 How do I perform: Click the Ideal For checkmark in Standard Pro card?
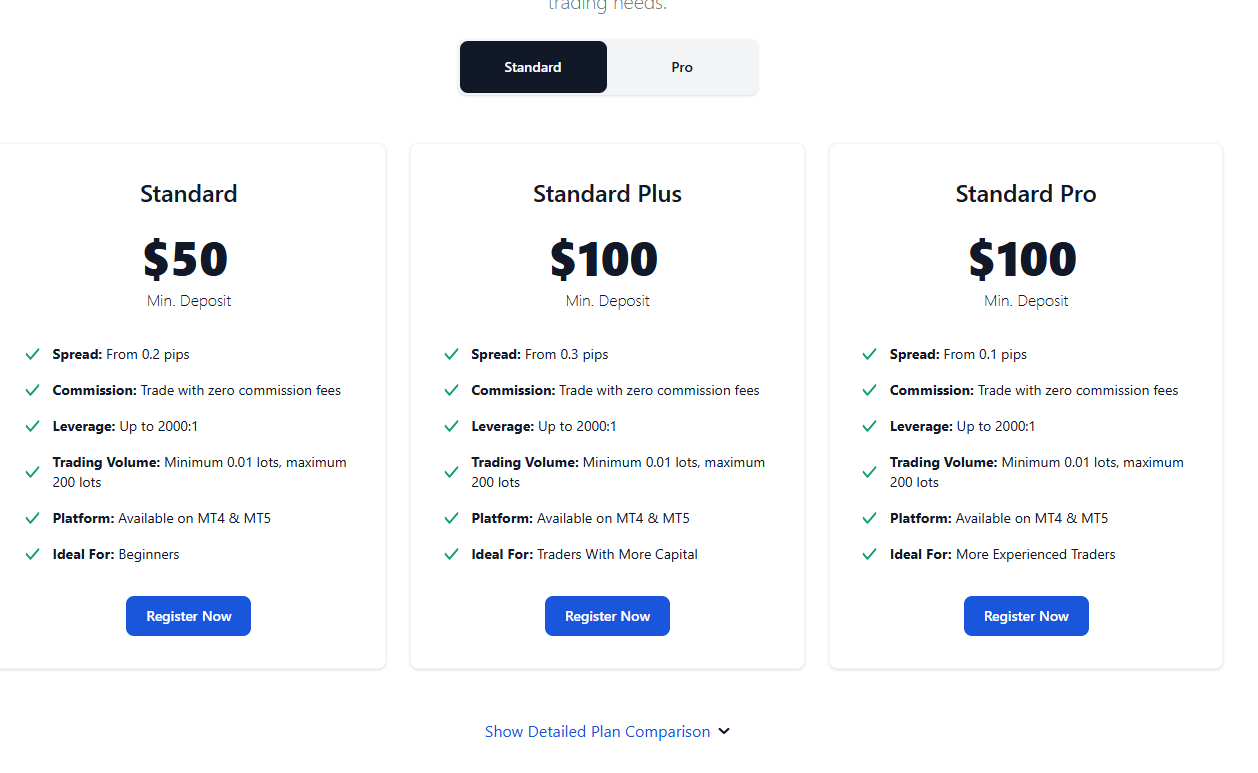point(870,554)
